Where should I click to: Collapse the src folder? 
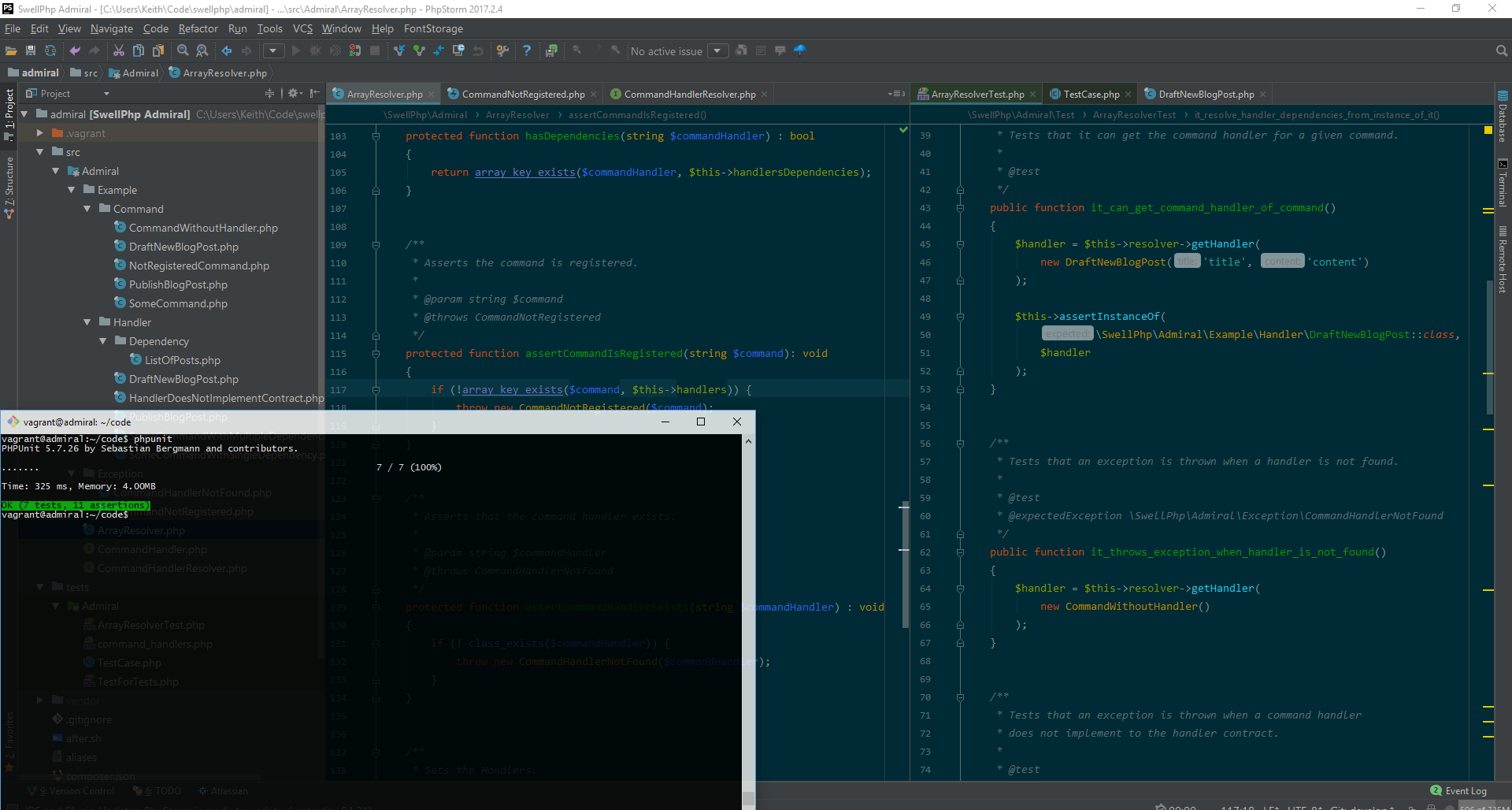[40, 152]
